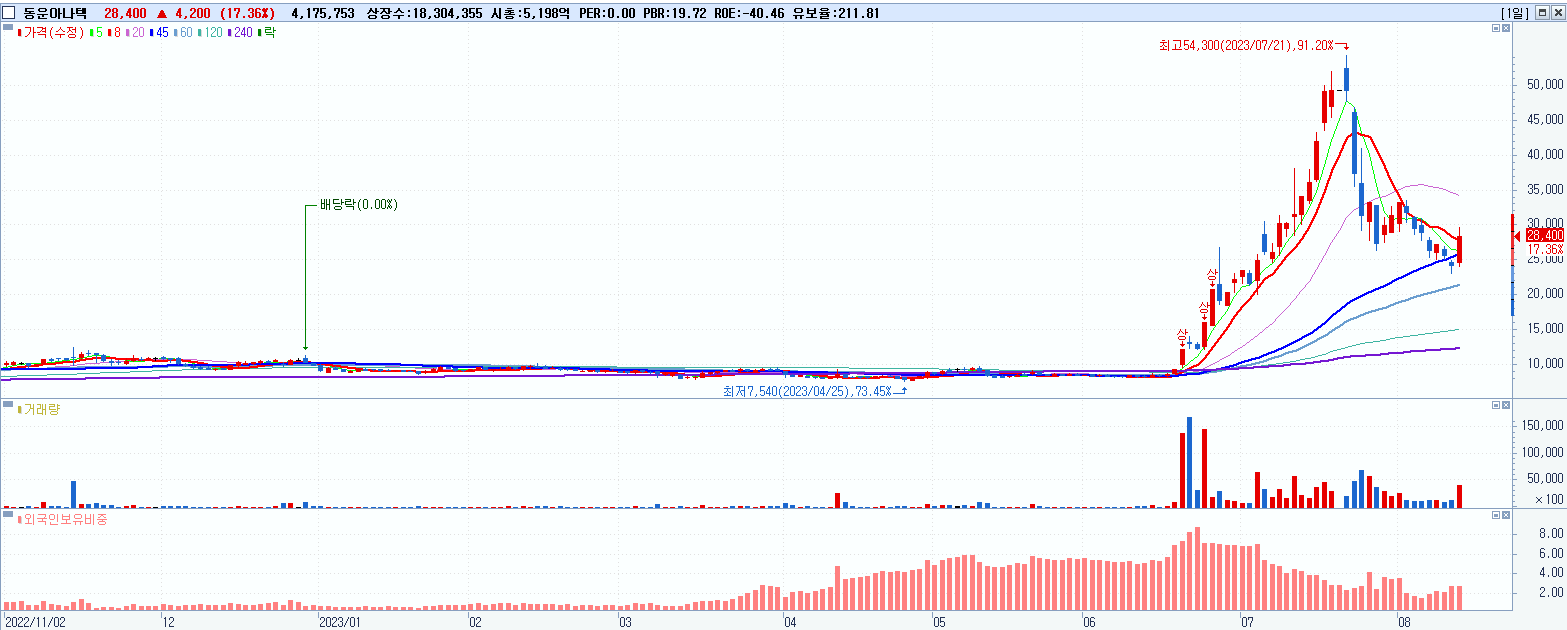Open the 거래량 panel's top-left corner handle

click(x=8, y=406)
